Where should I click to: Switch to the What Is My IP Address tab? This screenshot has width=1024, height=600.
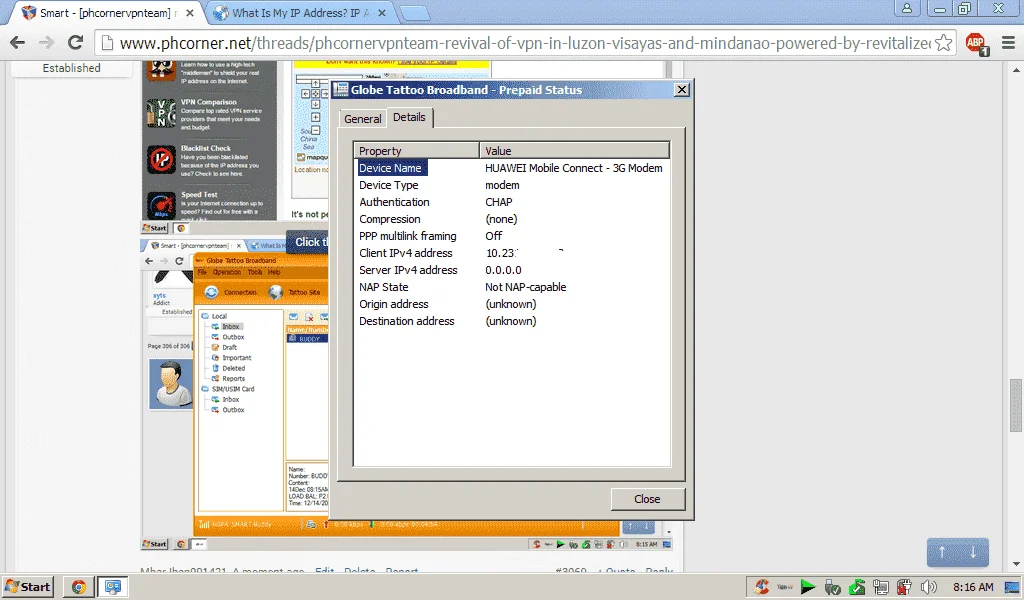coord(299,12)
